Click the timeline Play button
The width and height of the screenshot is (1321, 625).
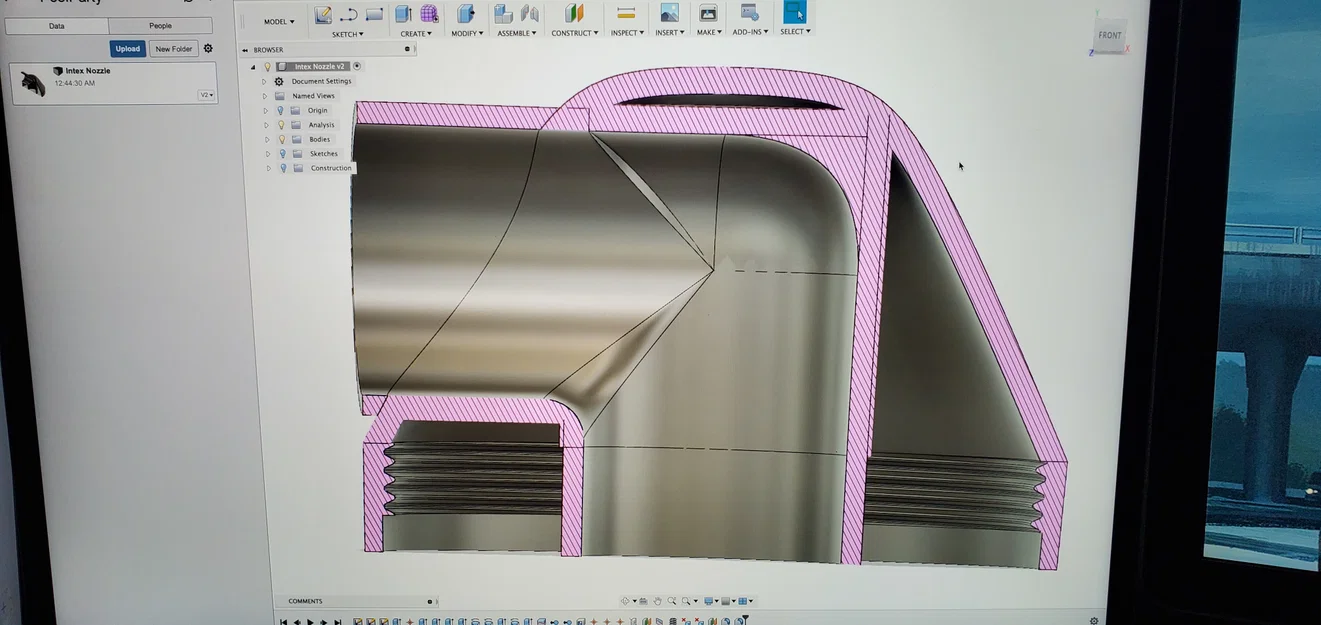point(310,622)
